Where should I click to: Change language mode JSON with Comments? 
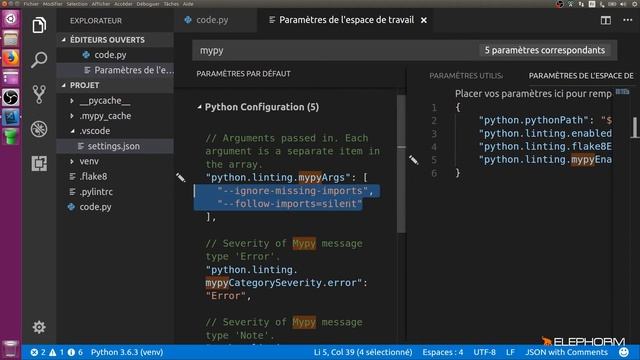pos(567,352)
